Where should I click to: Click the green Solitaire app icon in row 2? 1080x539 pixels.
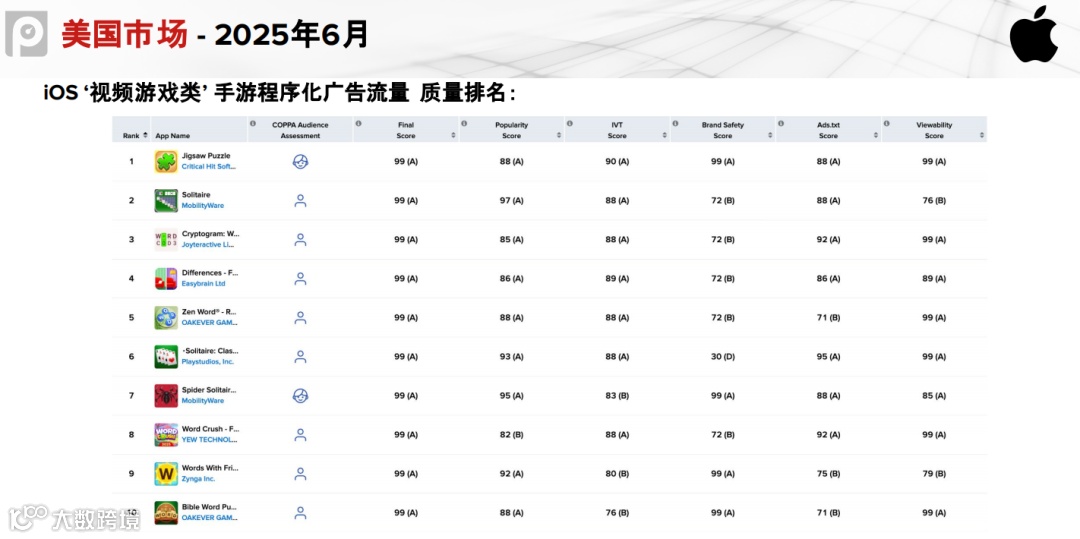(166, 200)
